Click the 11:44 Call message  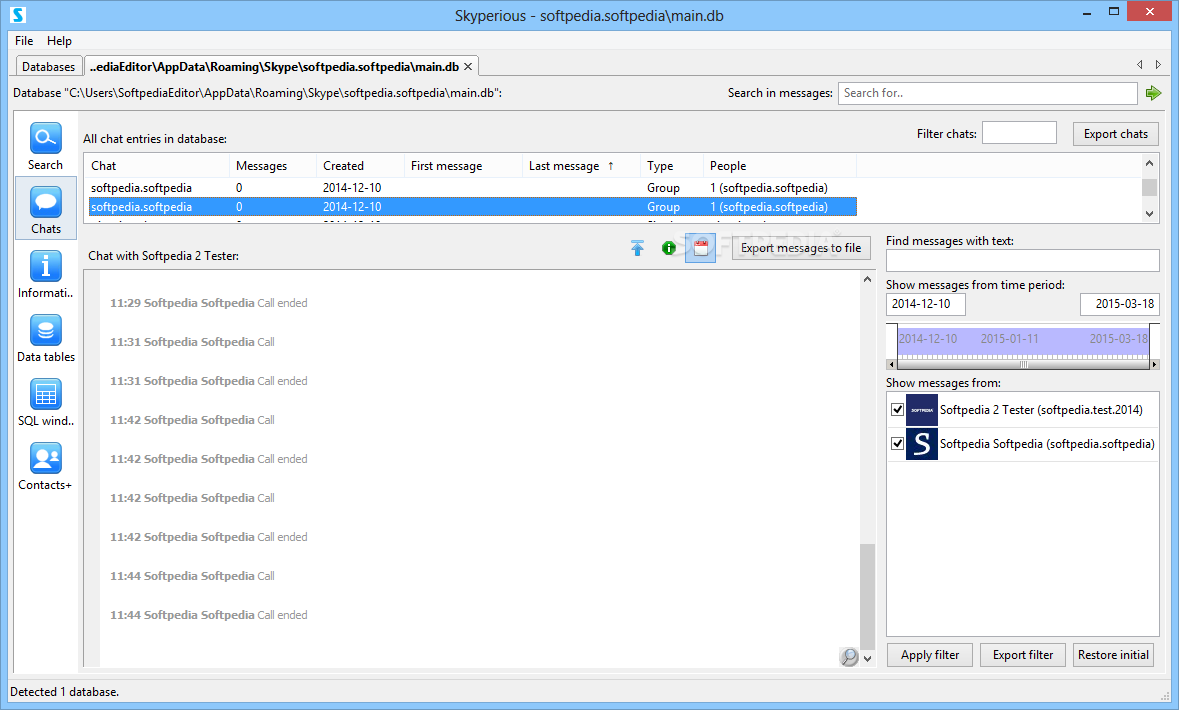click(192, 576)
